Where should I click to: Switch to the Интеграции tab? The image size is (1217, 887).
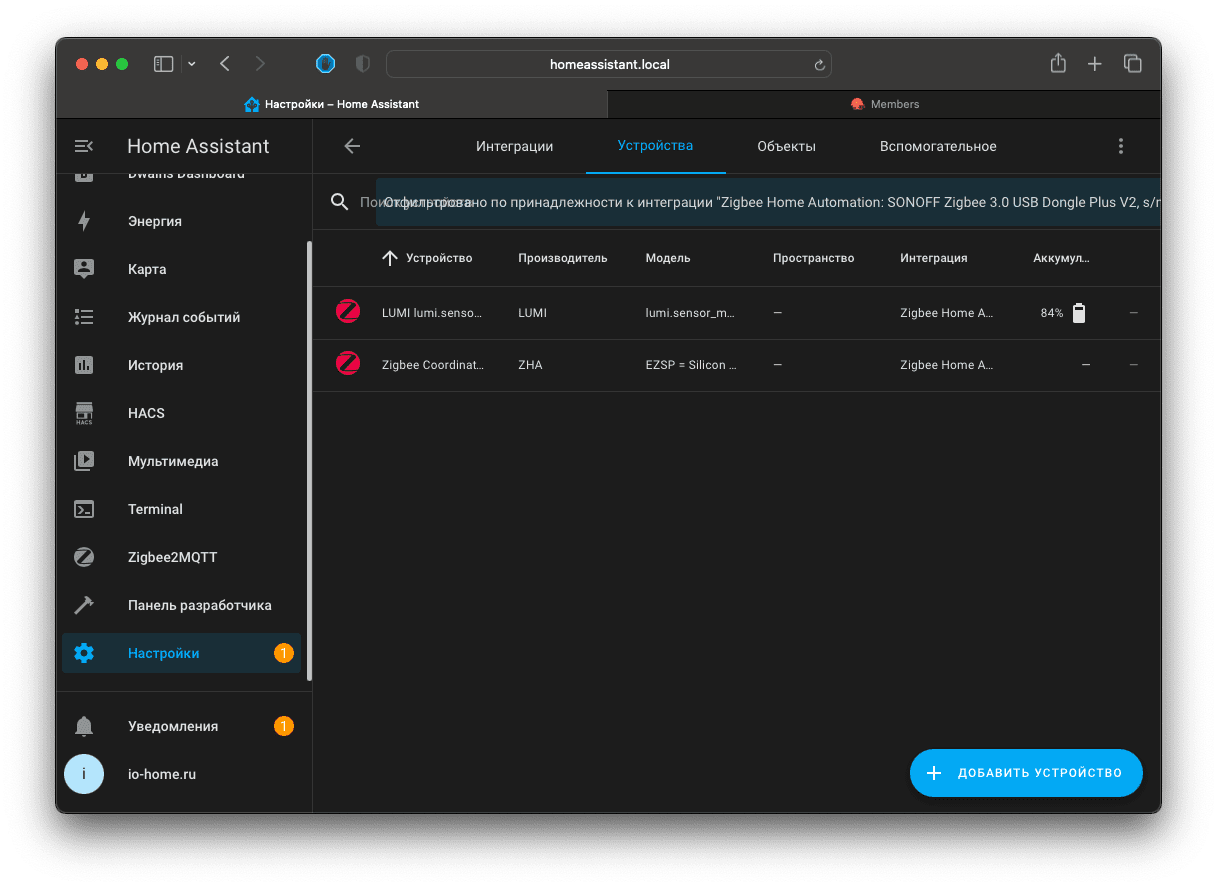[x=514, y=146]
